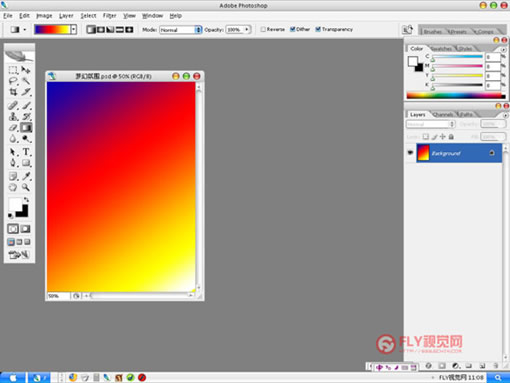Open the Mode dropdown in options bar
This screenshot has height=383, width=510.
click(181, 30)
